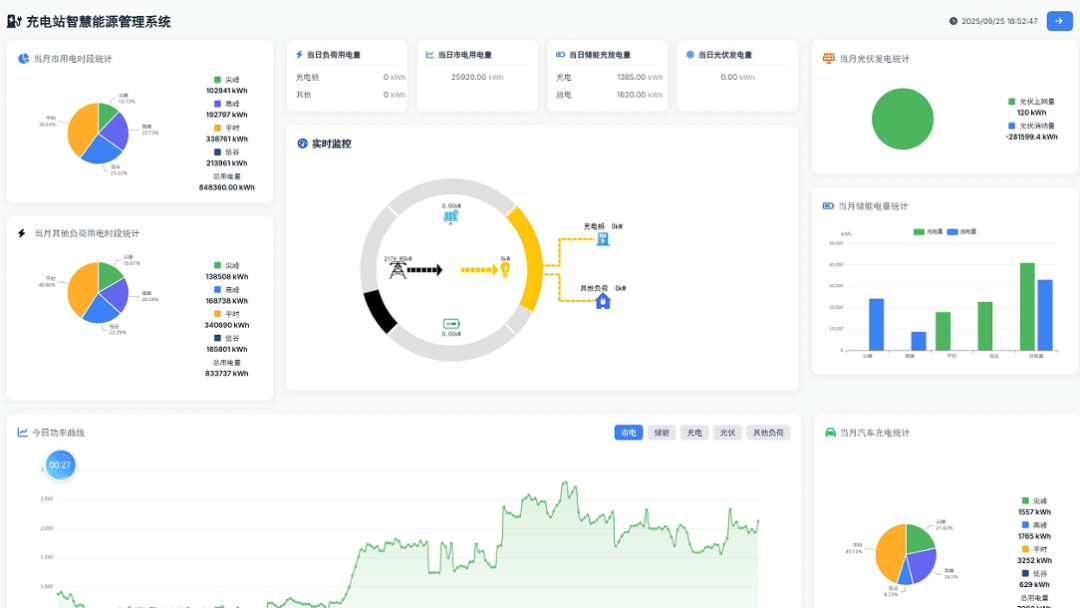Click the 其他负荷 blue house icon
The image size is (1080, 608).
point(602,300)
